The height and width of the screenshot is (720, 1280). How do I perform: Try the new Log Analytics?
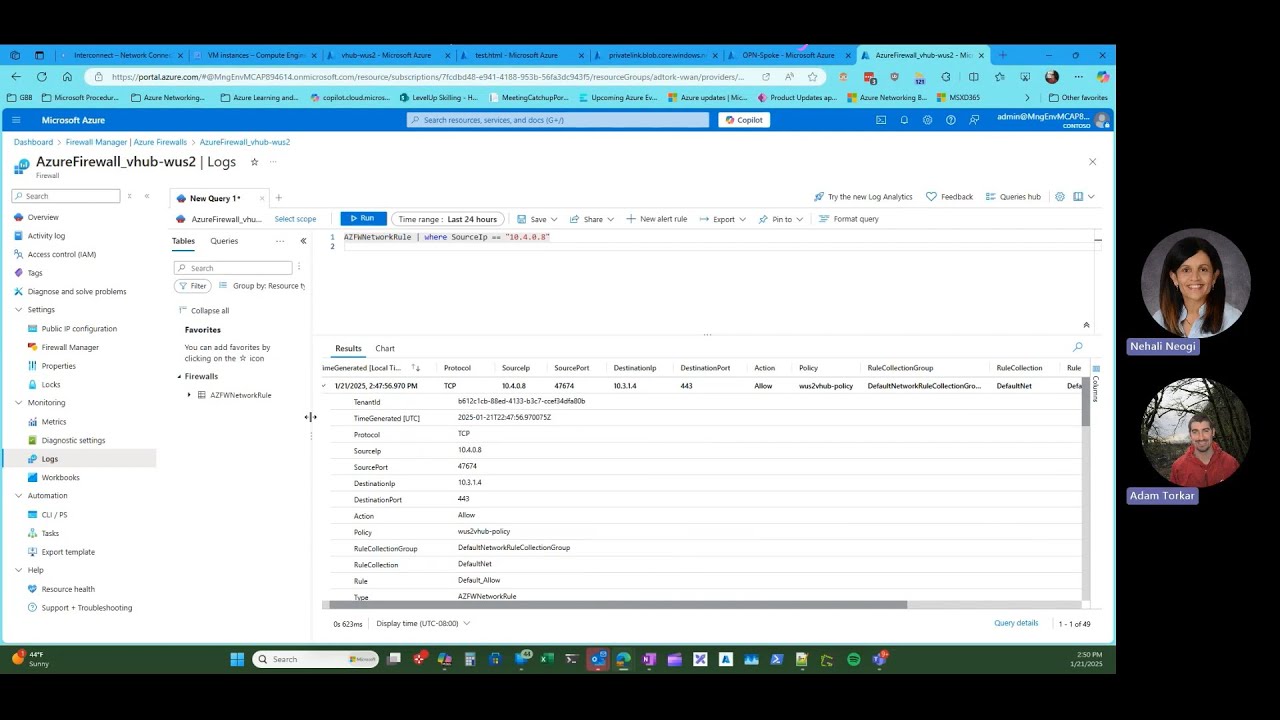(x=863, y=197)
